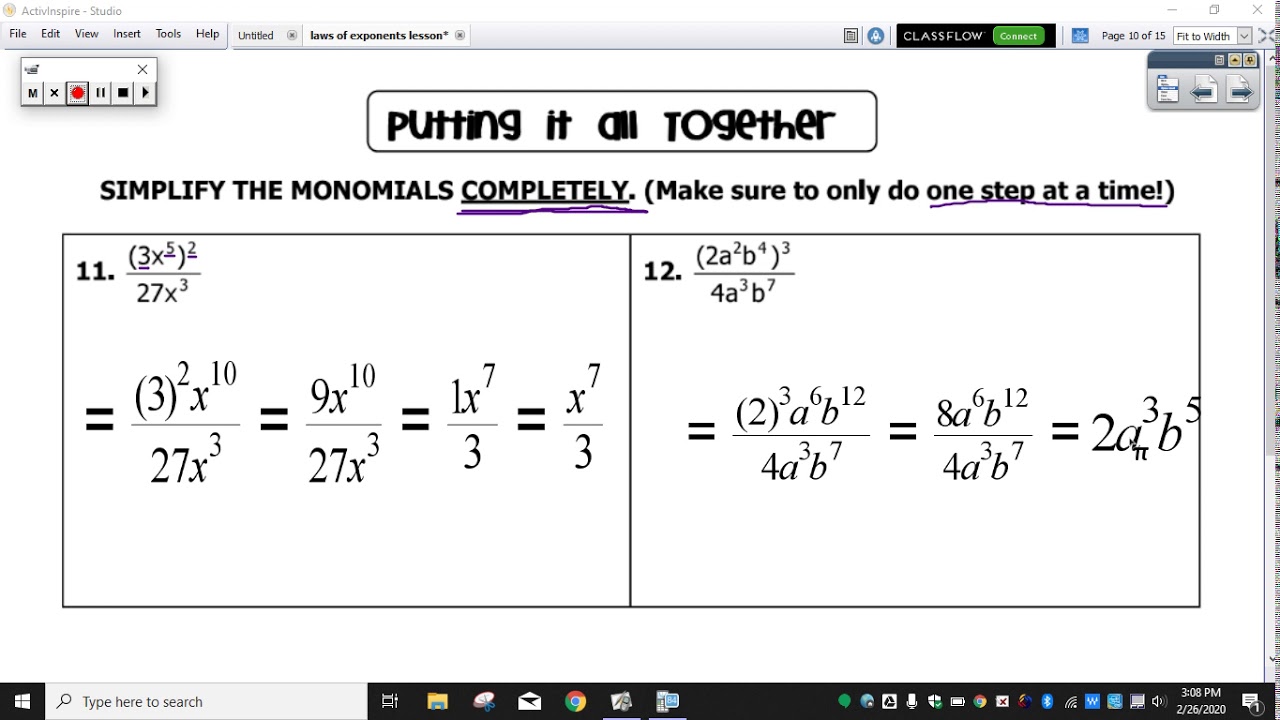Click the camcorder icon on recorder toolbar

pos(32,69)
